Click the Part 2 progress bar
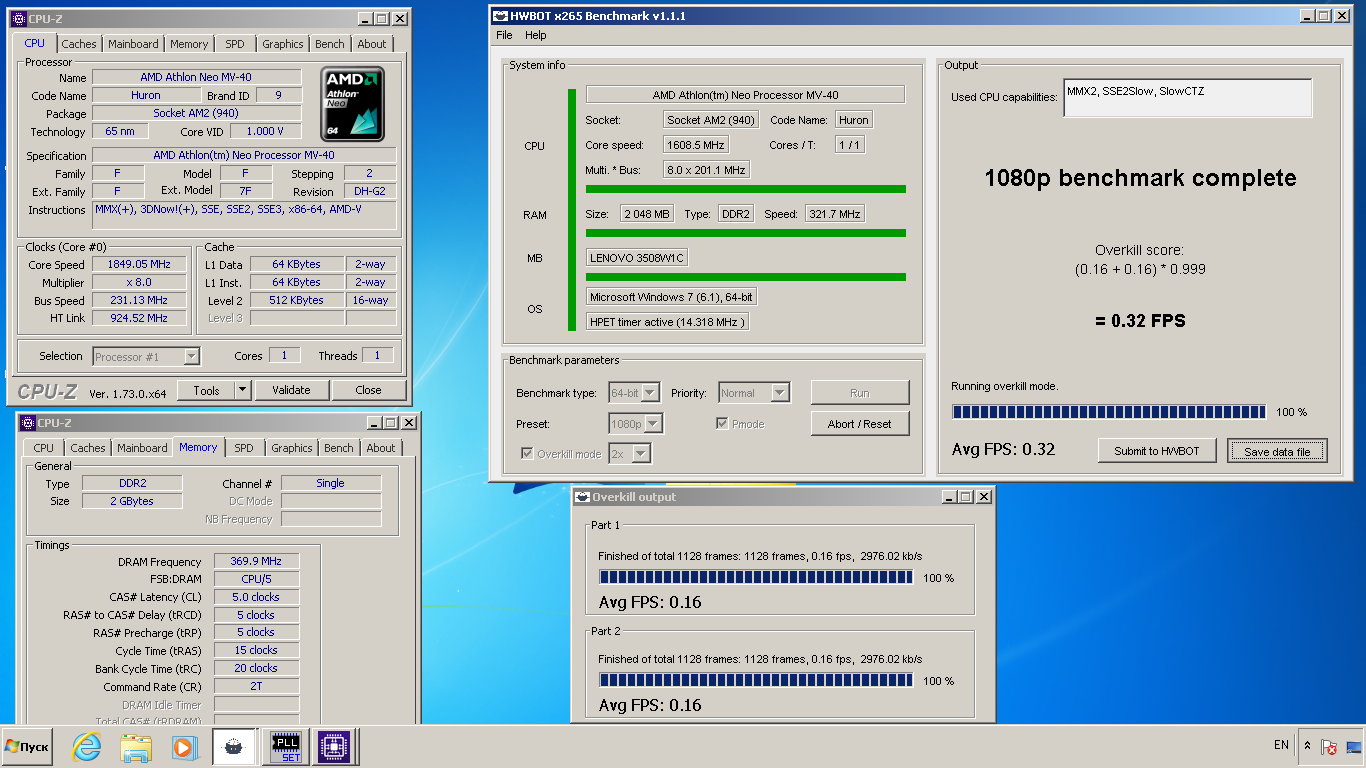The width and height of the screenshot is (1366, 768). pyautogui.click(x=756, y=680)
